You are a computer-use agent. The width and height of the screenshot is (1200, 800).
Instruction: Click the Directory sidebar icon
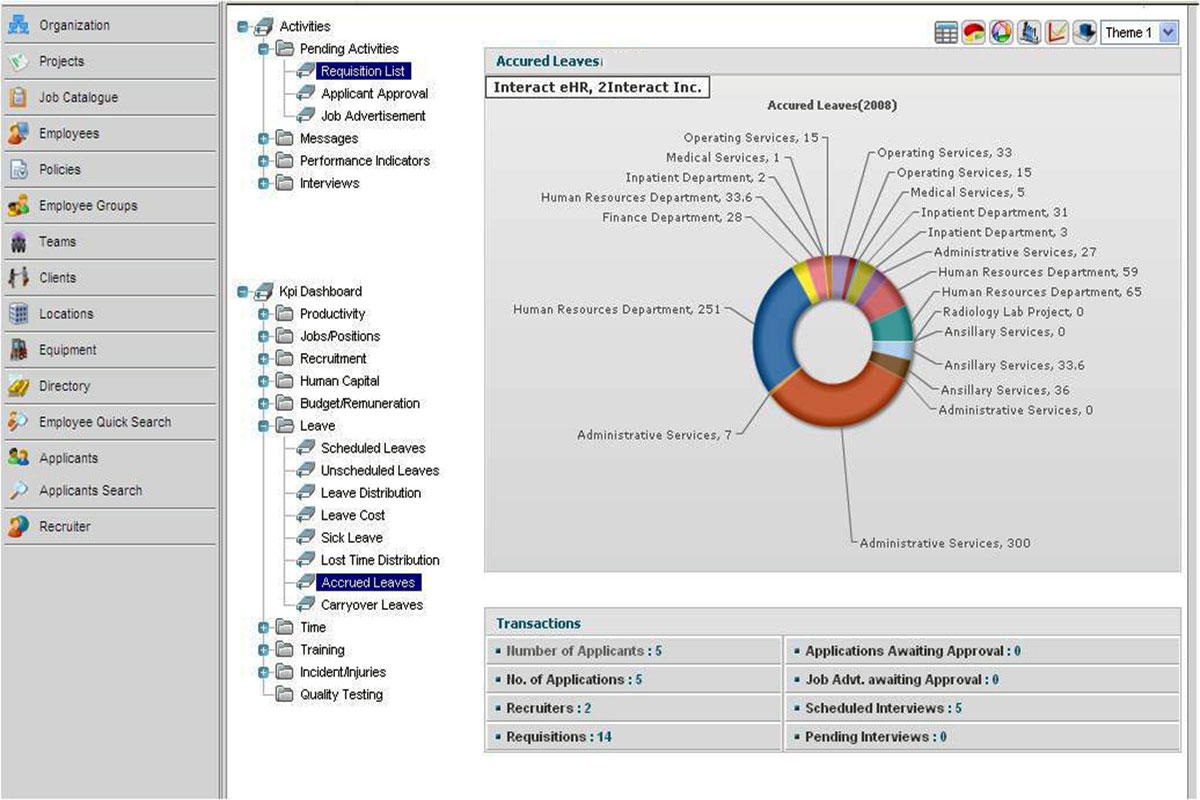(18, 385)
